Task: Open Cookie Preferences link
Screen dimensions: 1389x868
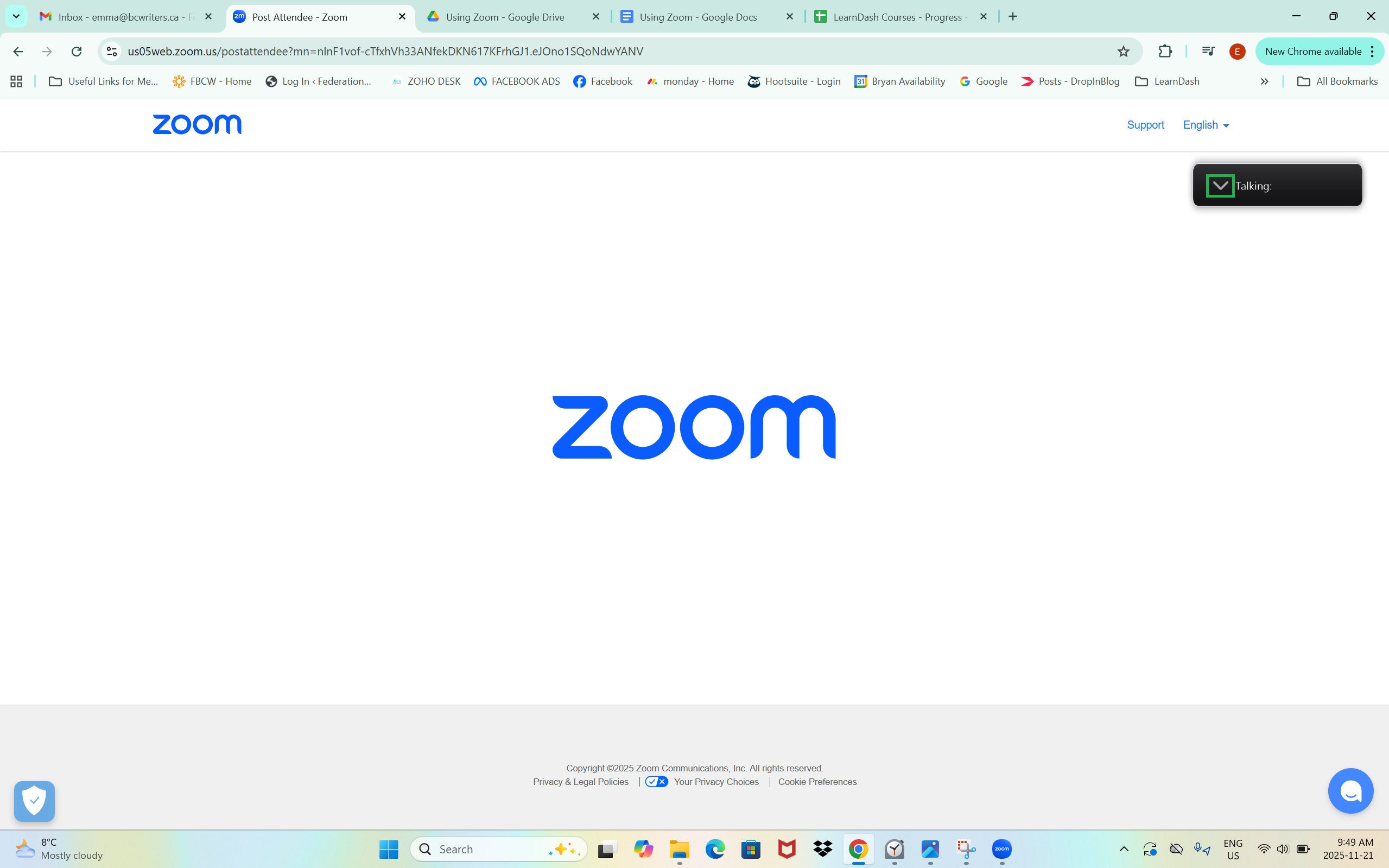Action: (817, 782)
